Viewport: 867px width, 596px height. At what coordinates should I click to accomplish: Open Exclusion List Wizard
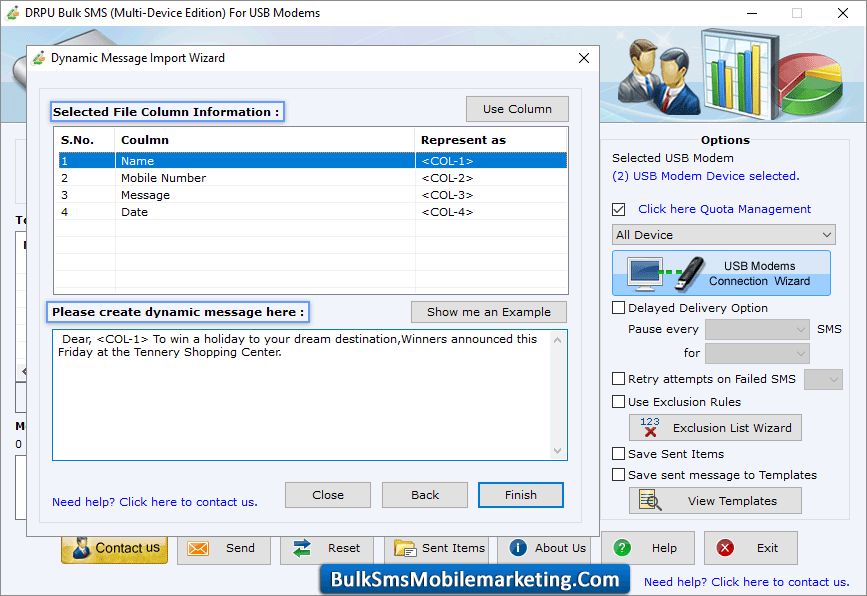(715, 427)
